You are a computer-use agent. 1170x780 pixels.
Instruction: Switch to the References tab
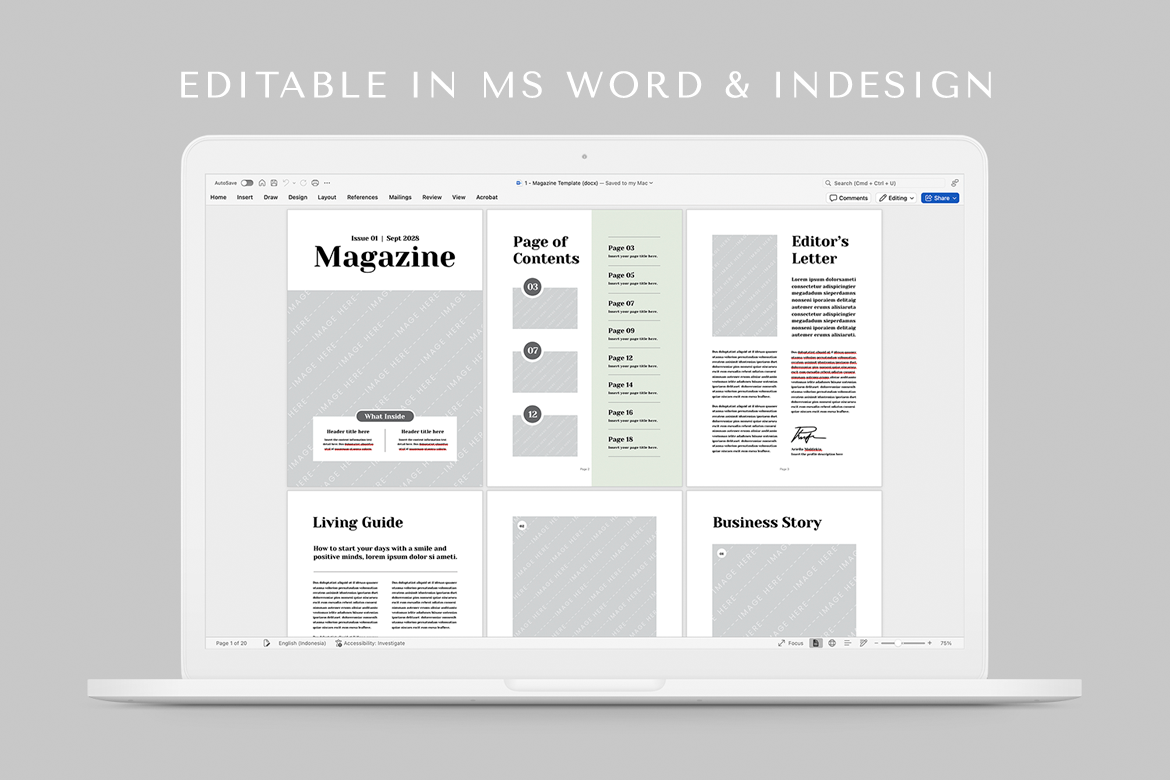click(362, 198)
